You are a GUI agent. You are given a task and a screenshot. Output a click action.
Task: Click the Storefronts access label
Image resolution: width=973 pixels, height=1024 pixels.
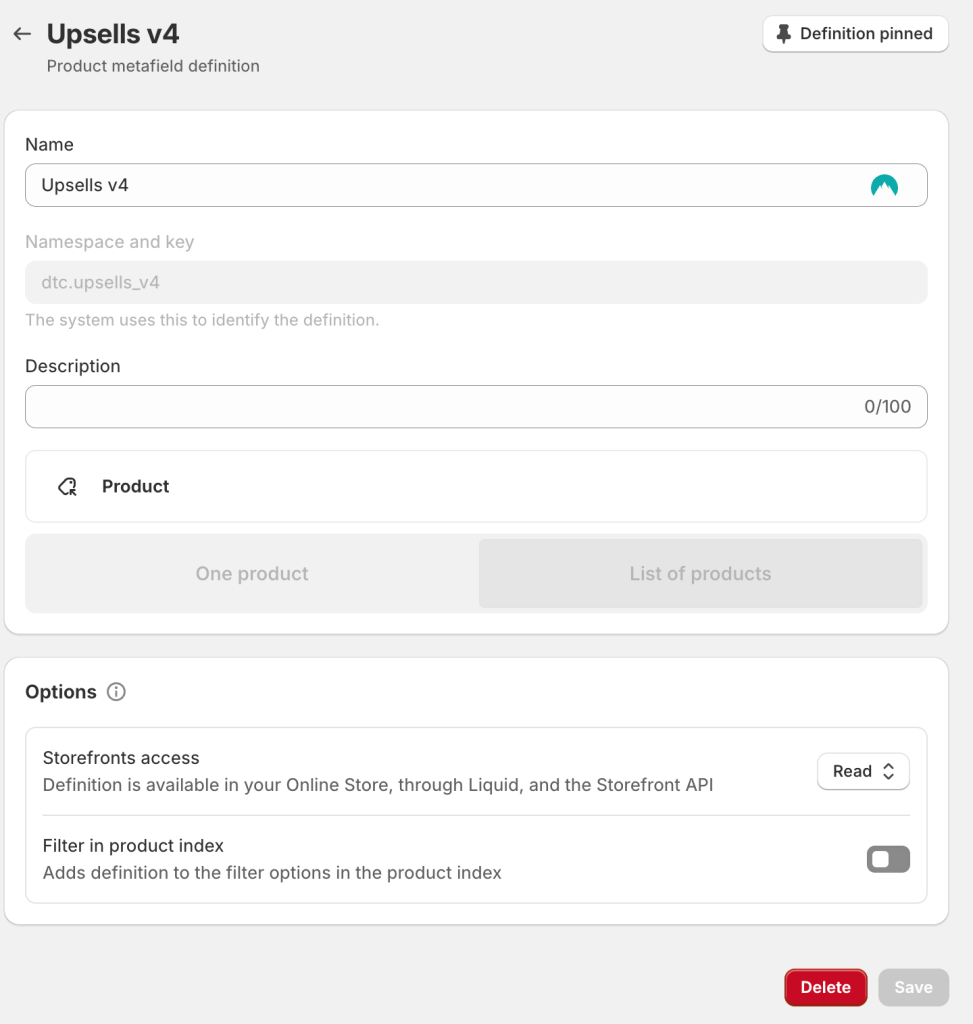[x=121, y=758]
